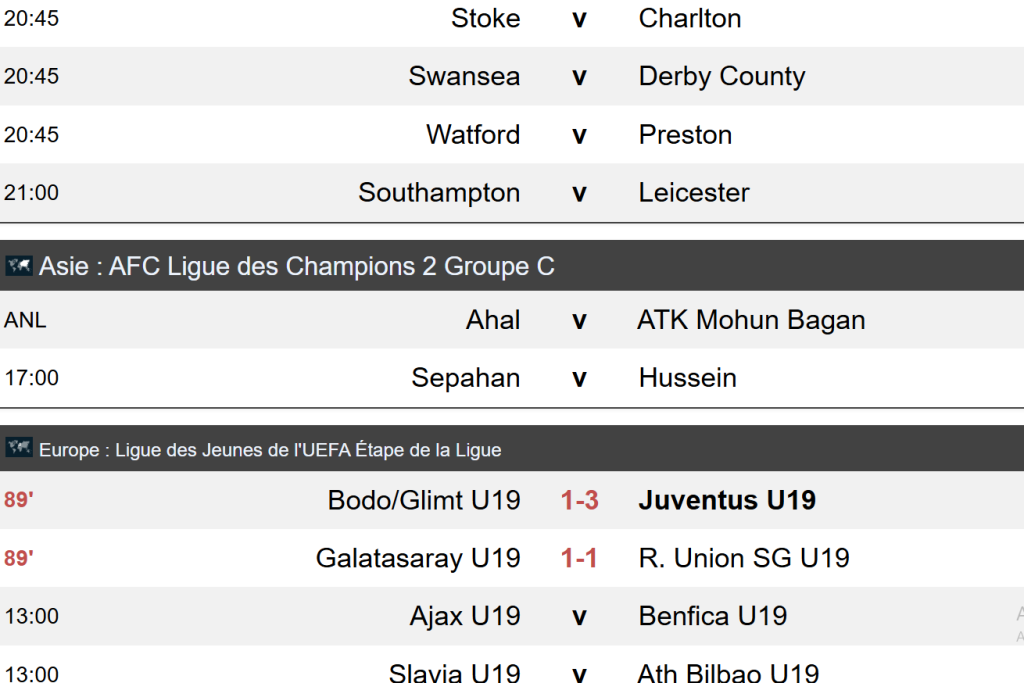Select Leicester team link
1024x683 pixels.
694,193
